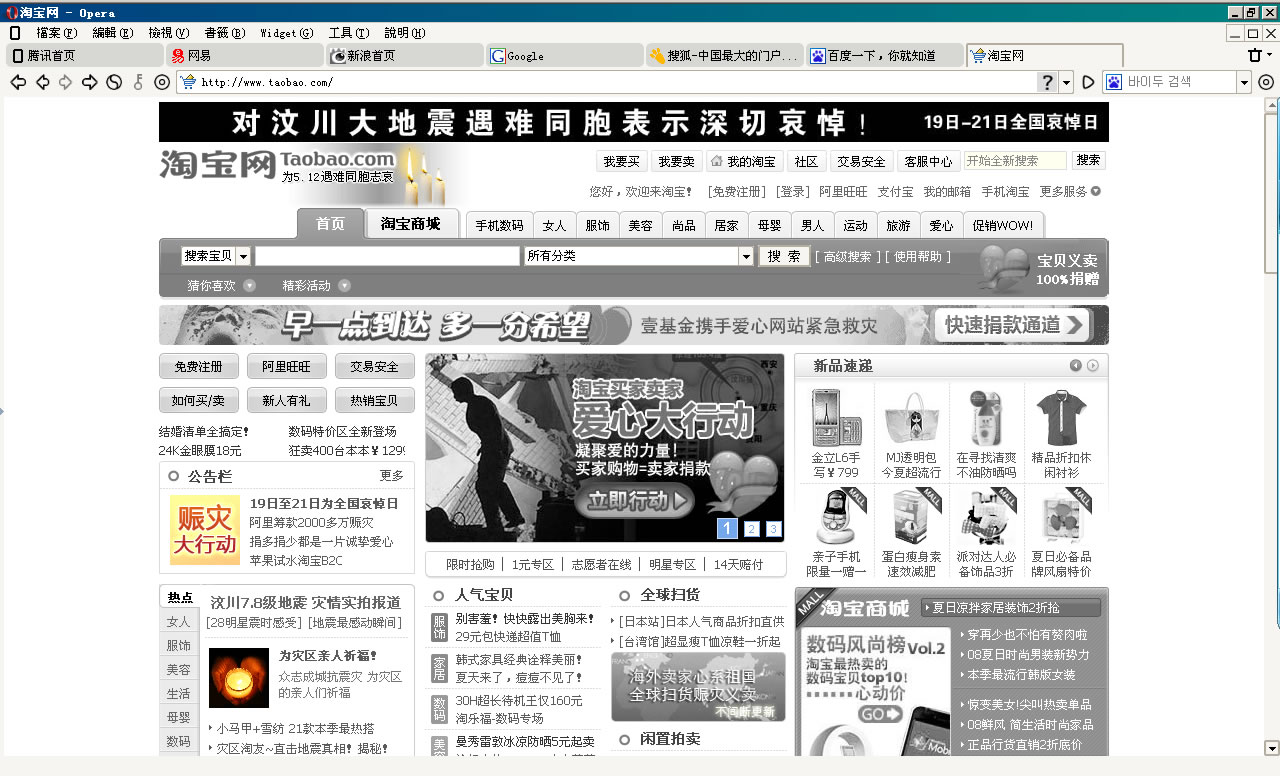This screenshot has height=776, width=1280.
Task: Open the 所有分类 category dropdown
Action: [x=746, y=256]
